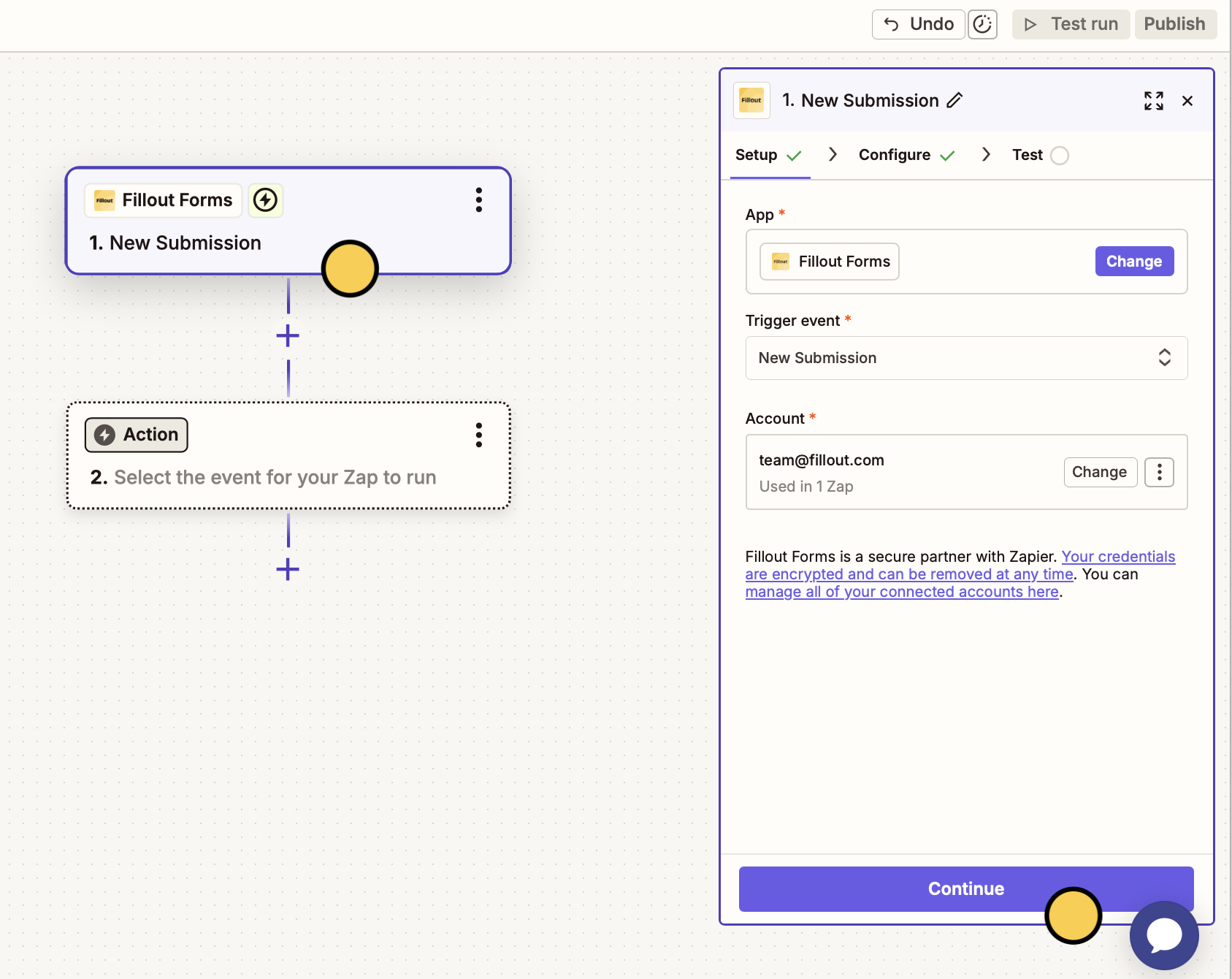This screenshot has height=979, width=1232.
Task: Rename step with pencil icon
Action: click(x=954, y=100)
